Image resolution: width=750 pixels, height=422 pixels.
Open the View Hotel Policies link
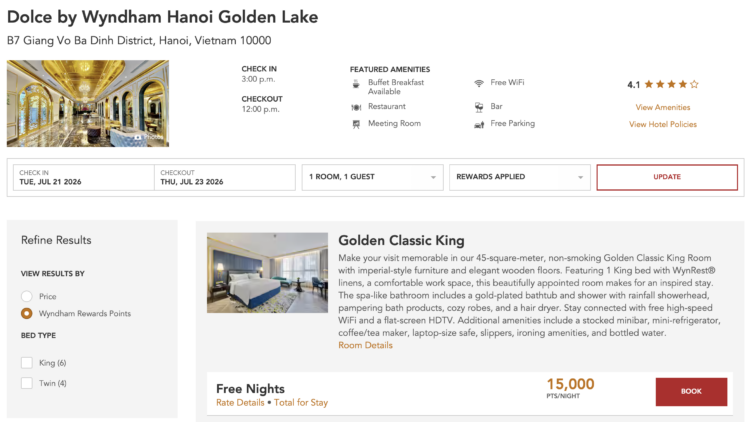(663, 125)
